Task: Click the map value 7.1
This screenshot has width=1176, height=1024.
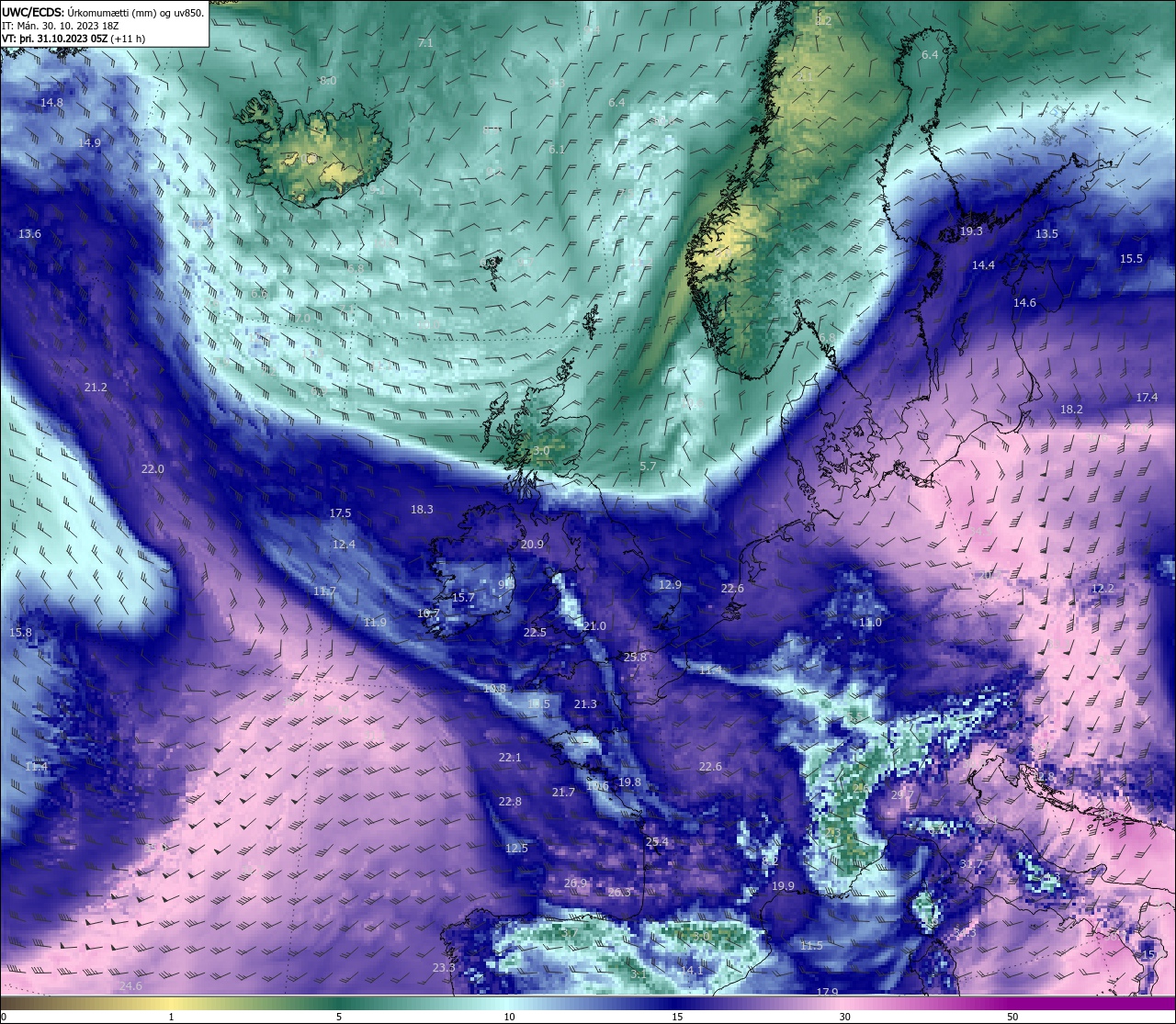Action: coord(425,43)
